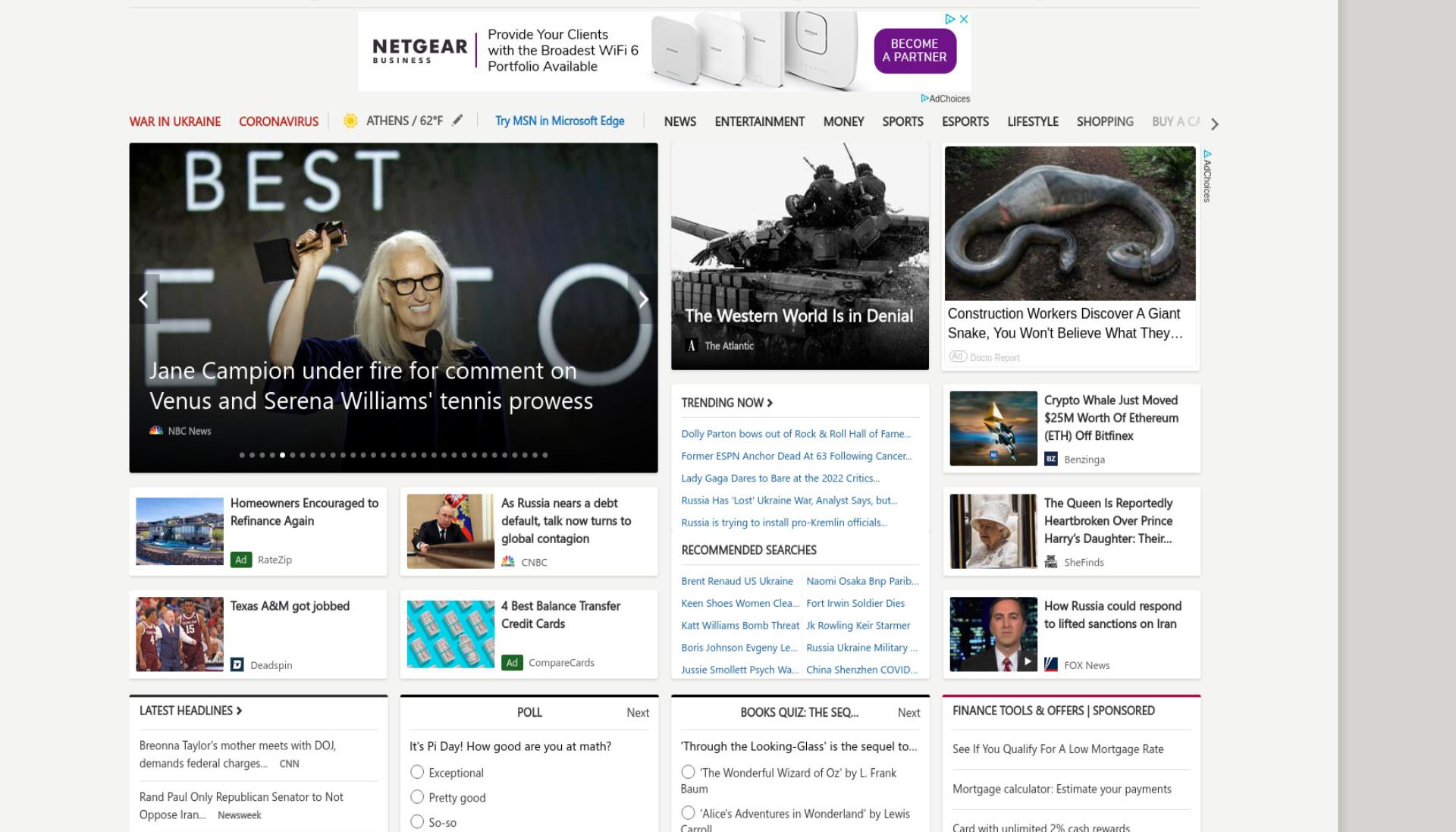The image size is (1456, 832).
Task: Click CNBC source logo
Action: 508,562
